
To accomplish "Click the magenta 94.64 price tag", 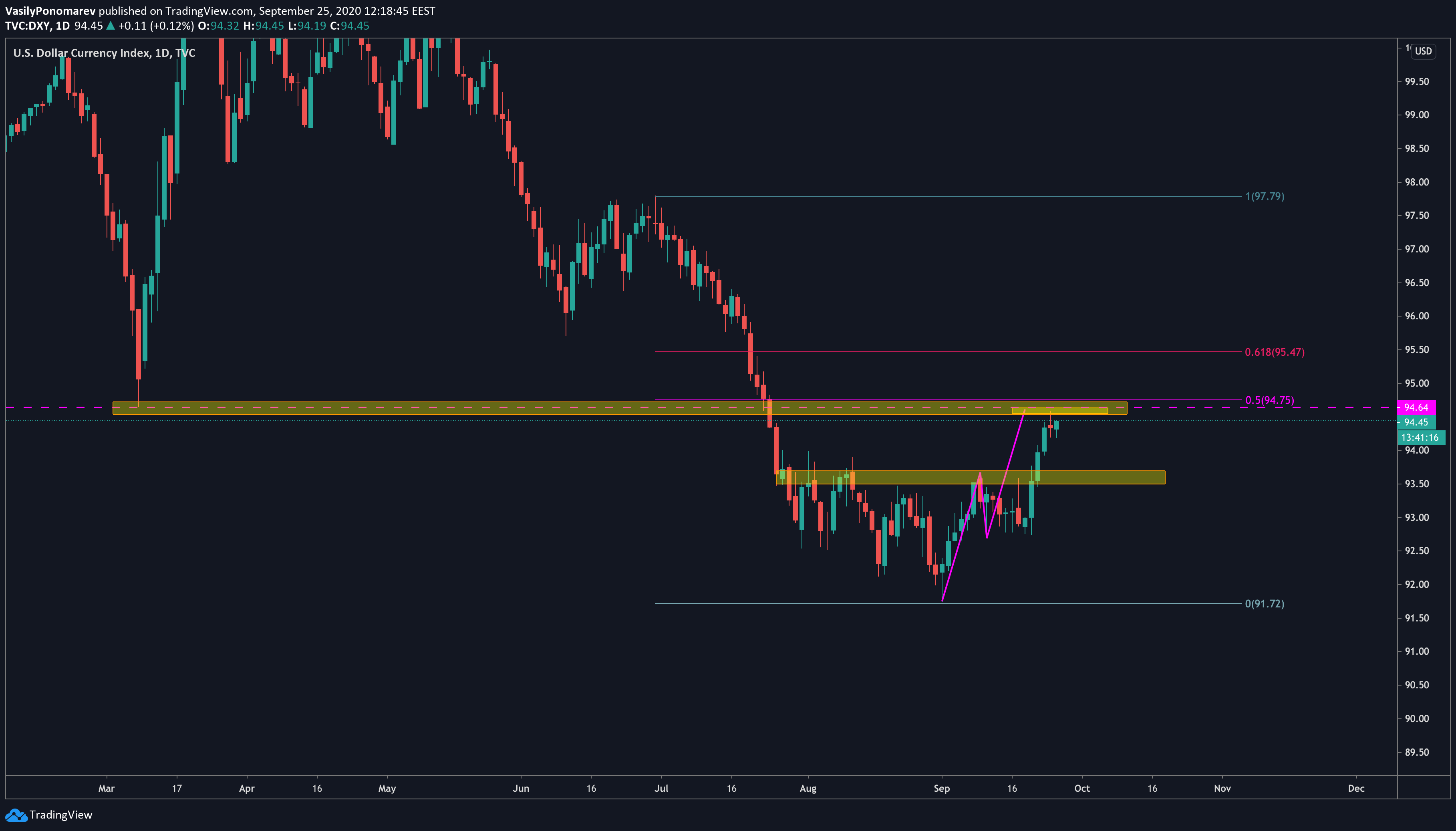I will pyautogui.click(x=1416, y=407).
